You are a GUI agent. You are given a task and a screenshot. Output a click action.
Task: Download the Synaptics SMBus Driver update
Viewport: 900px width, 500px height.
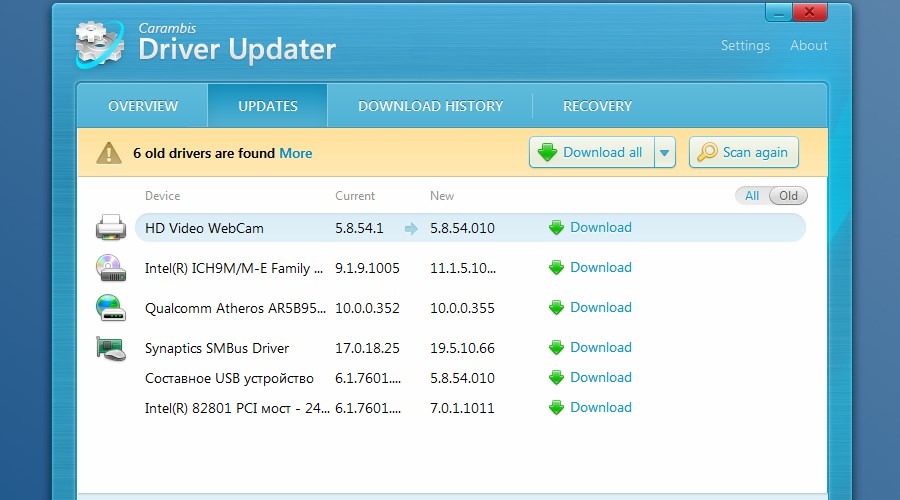tap(600, 348)
